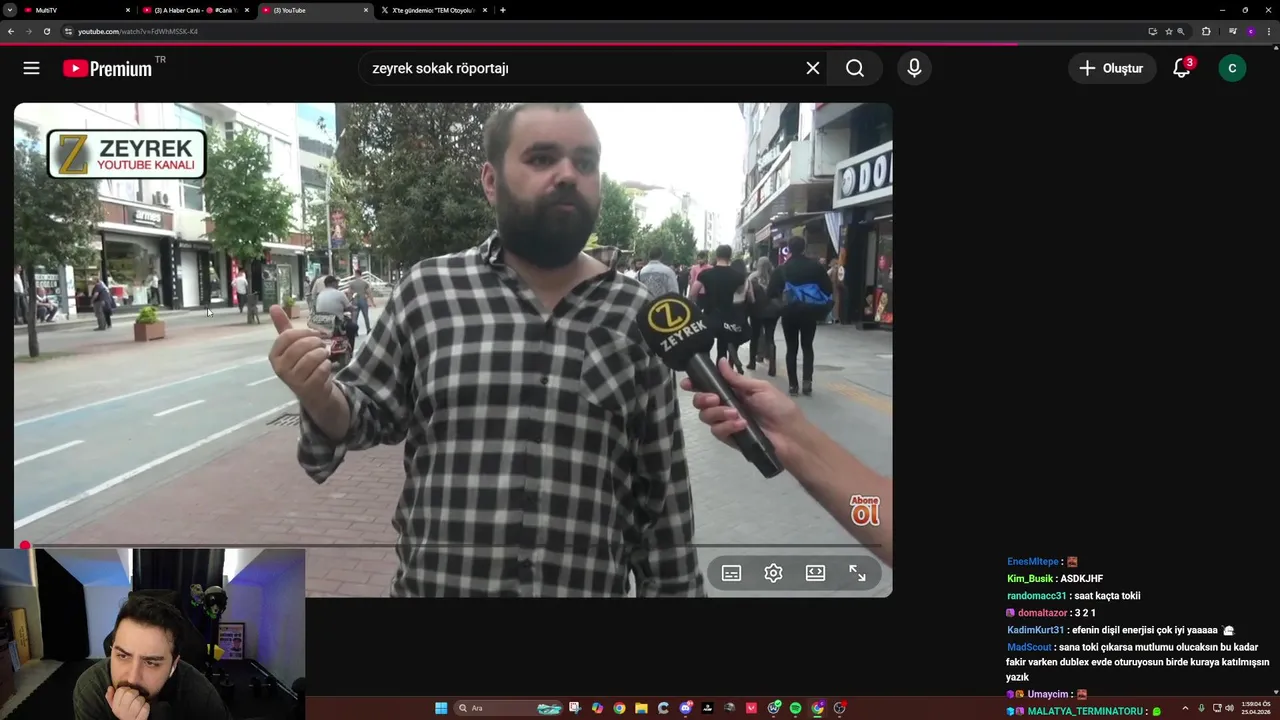Image resolution: width=1280 pixels, height=720 pixels.
Task: Open the YouTube guide hamburger menu
Action: (31, 68)
